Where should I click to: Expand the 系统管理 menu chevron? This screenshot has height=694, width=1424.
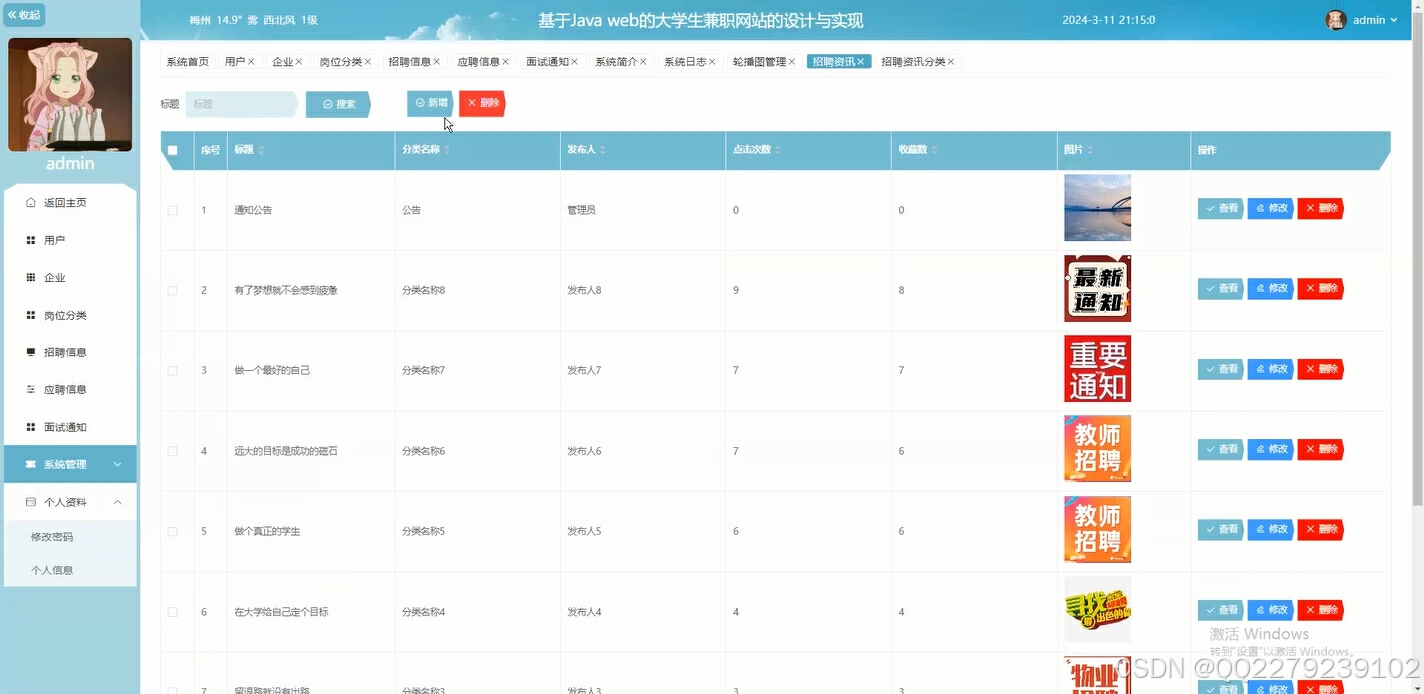(117, 463)
